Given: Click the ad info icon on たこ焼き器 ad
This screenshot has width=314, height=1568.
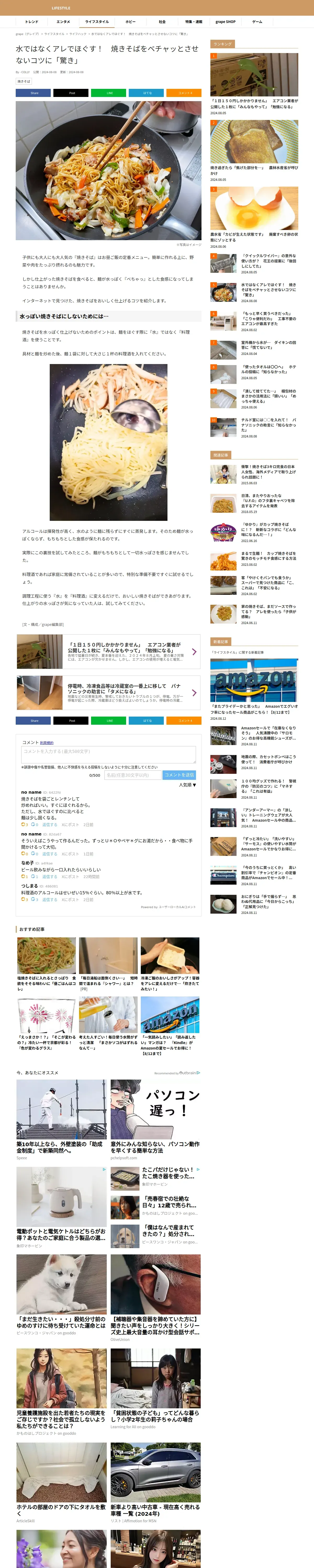Looking at the screenshot, I should (198, 1169).
